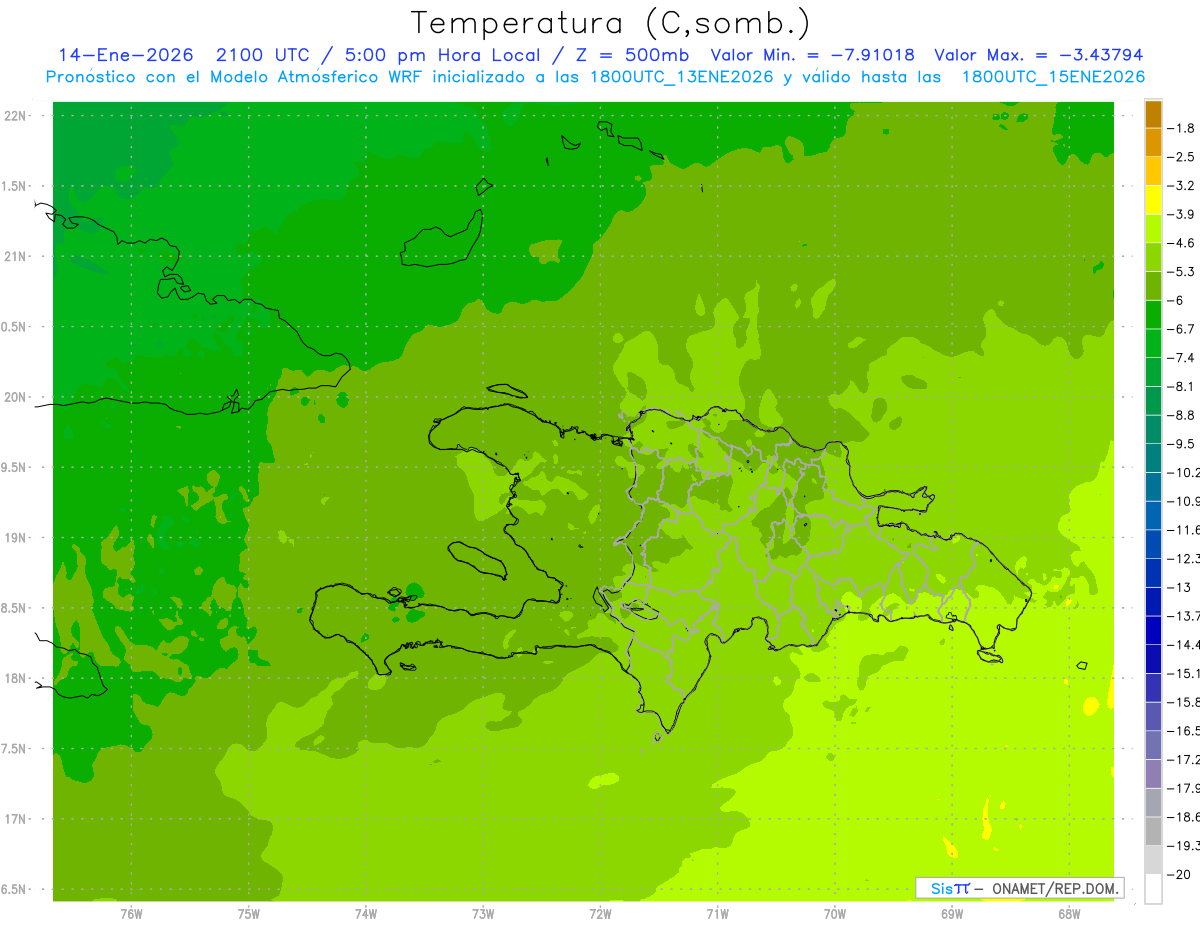Screen dimensions: 1200x927
Task: Click the '22N' latitude axis label
Action: point(15,116)
